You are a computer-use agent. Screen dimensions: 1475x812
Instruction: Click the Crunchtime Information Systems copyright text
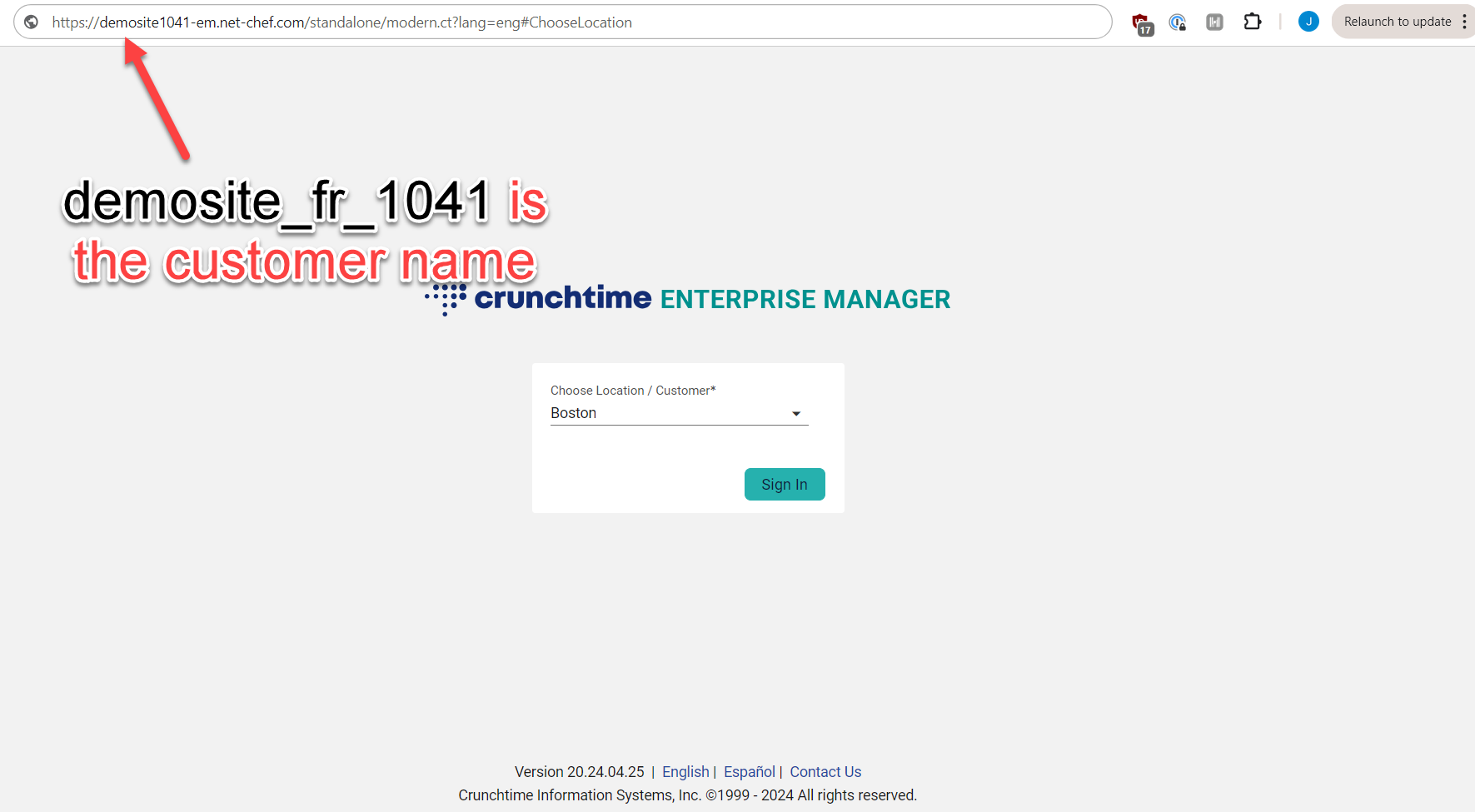tap(688, 795)
